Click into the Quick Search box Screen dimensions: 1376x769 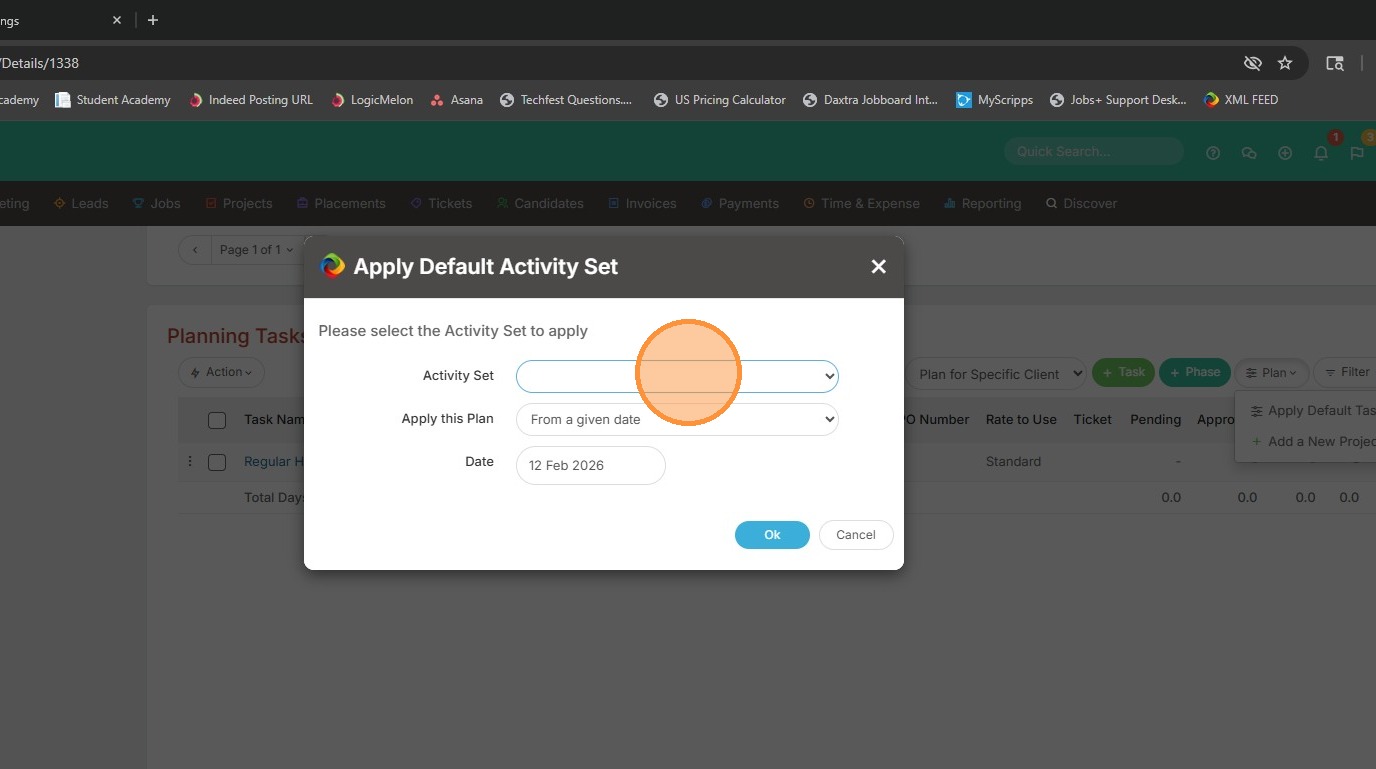[1094, 152]
